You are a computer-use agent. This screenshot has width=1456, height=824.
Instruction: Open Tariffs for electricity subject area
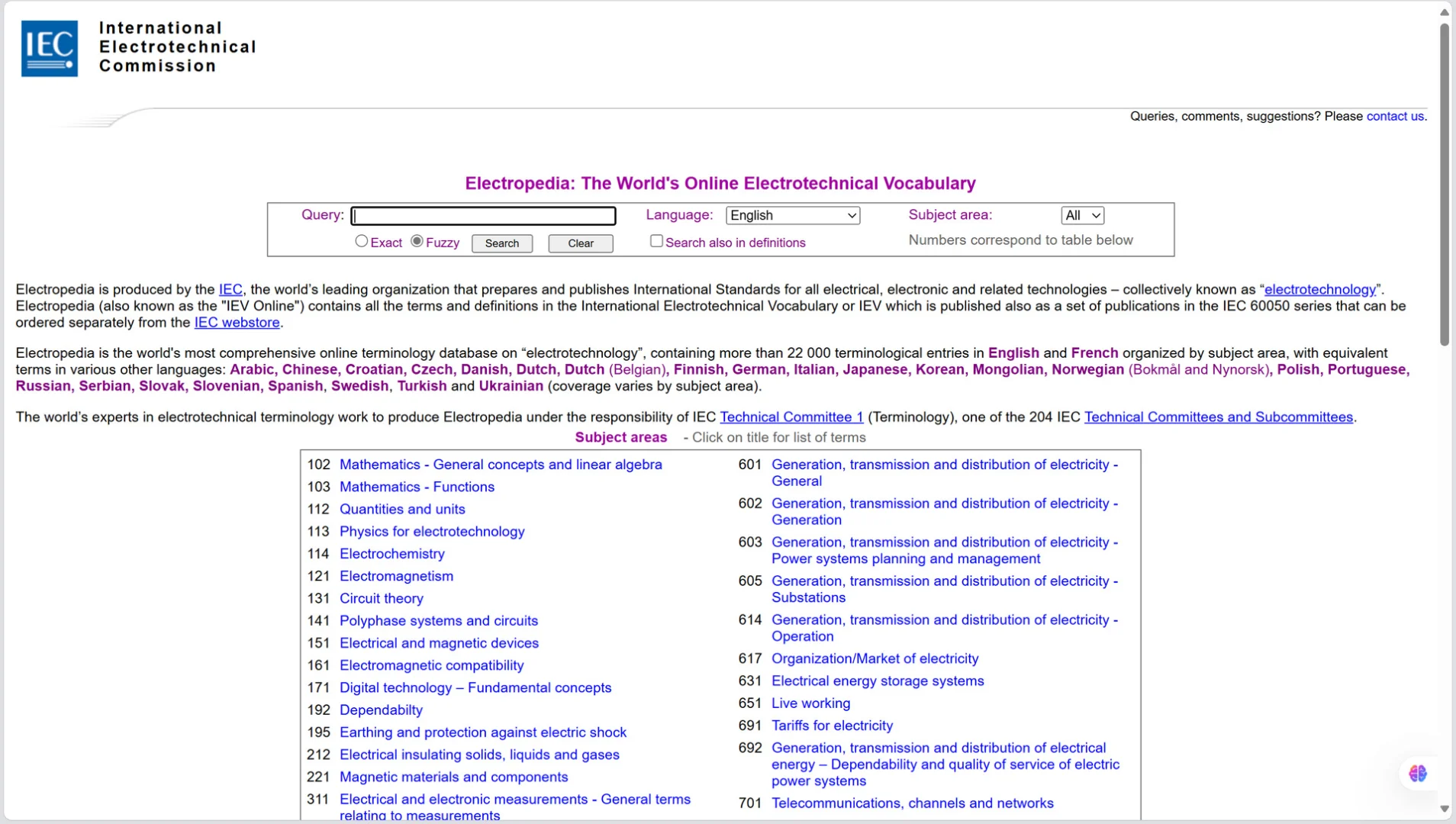[832, 726]
